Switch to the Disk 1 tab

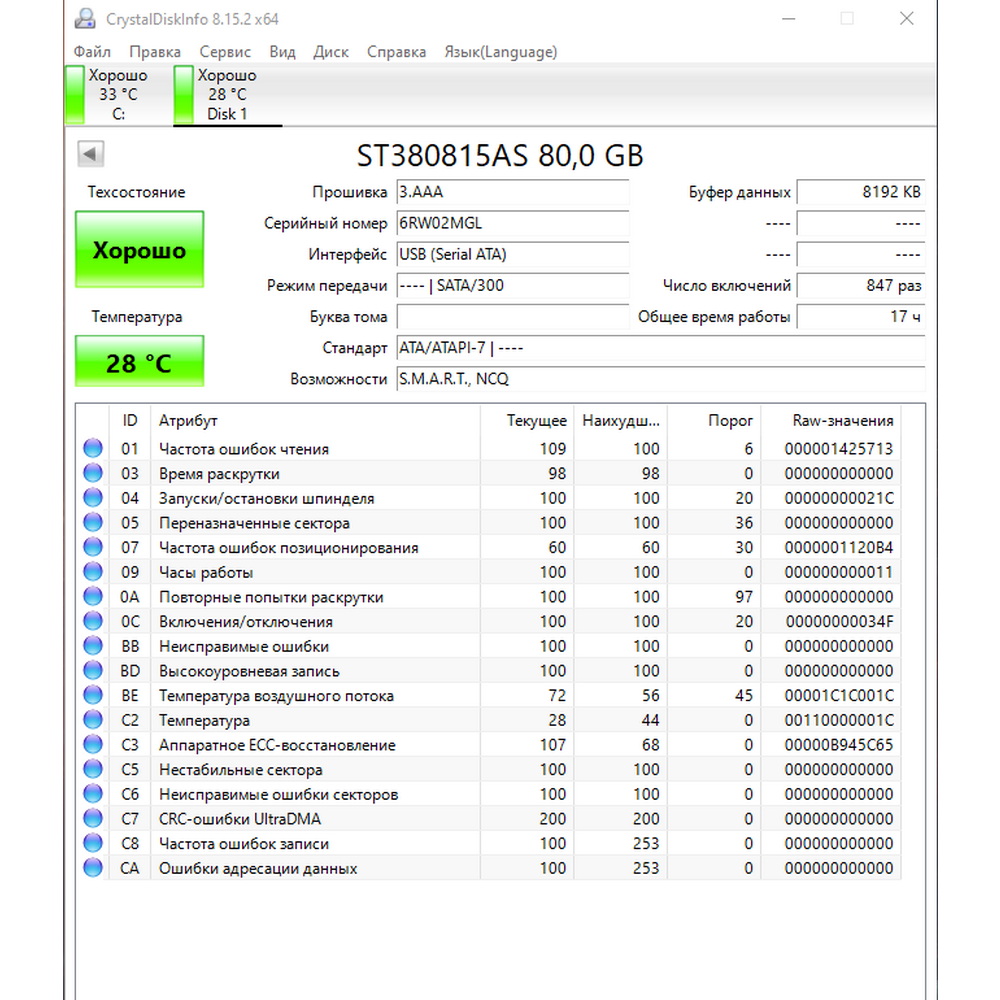227,95
